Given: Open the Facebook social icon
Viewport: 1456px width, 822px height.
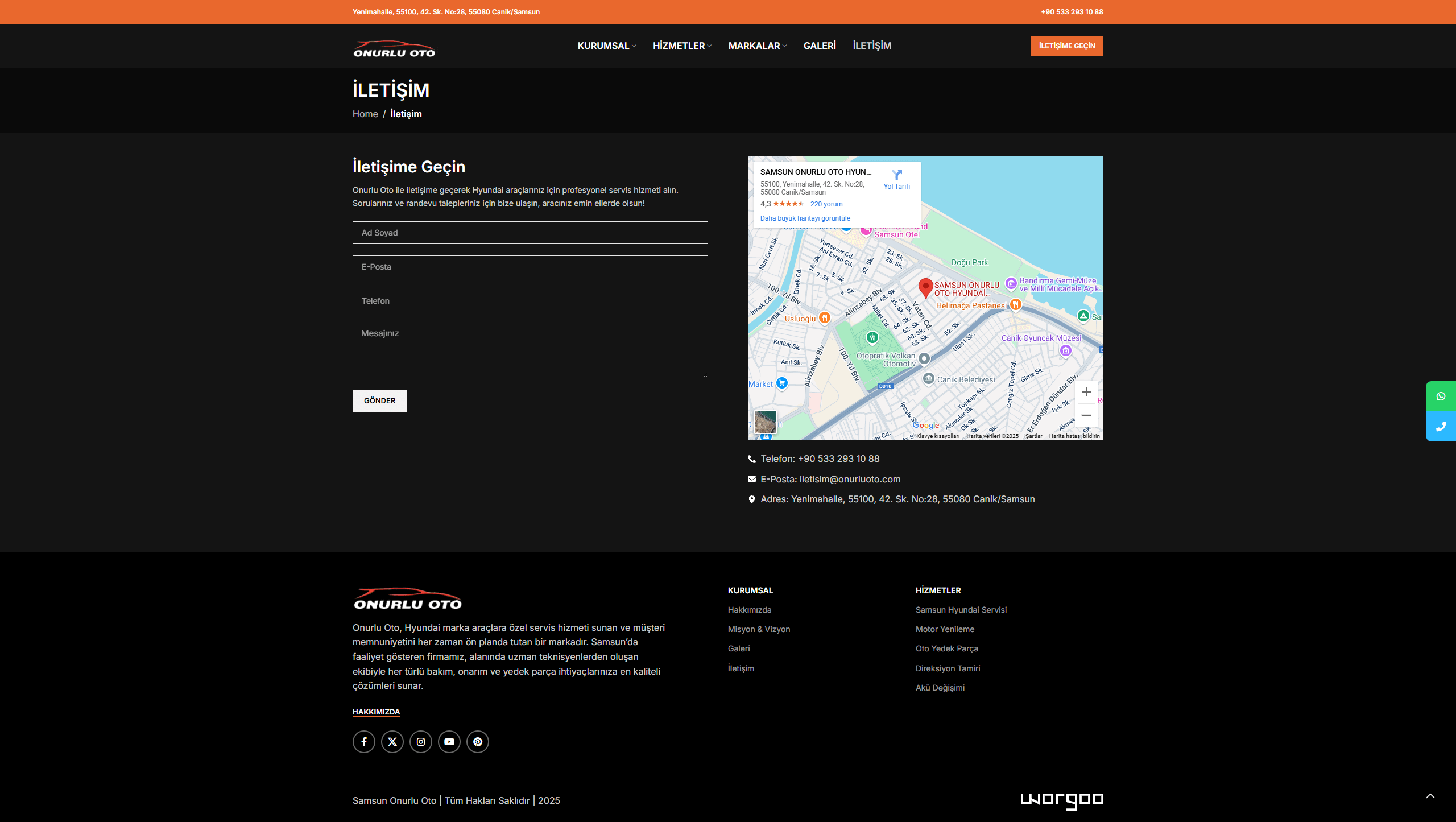Looking at the screenshot, I should [364, 742].
